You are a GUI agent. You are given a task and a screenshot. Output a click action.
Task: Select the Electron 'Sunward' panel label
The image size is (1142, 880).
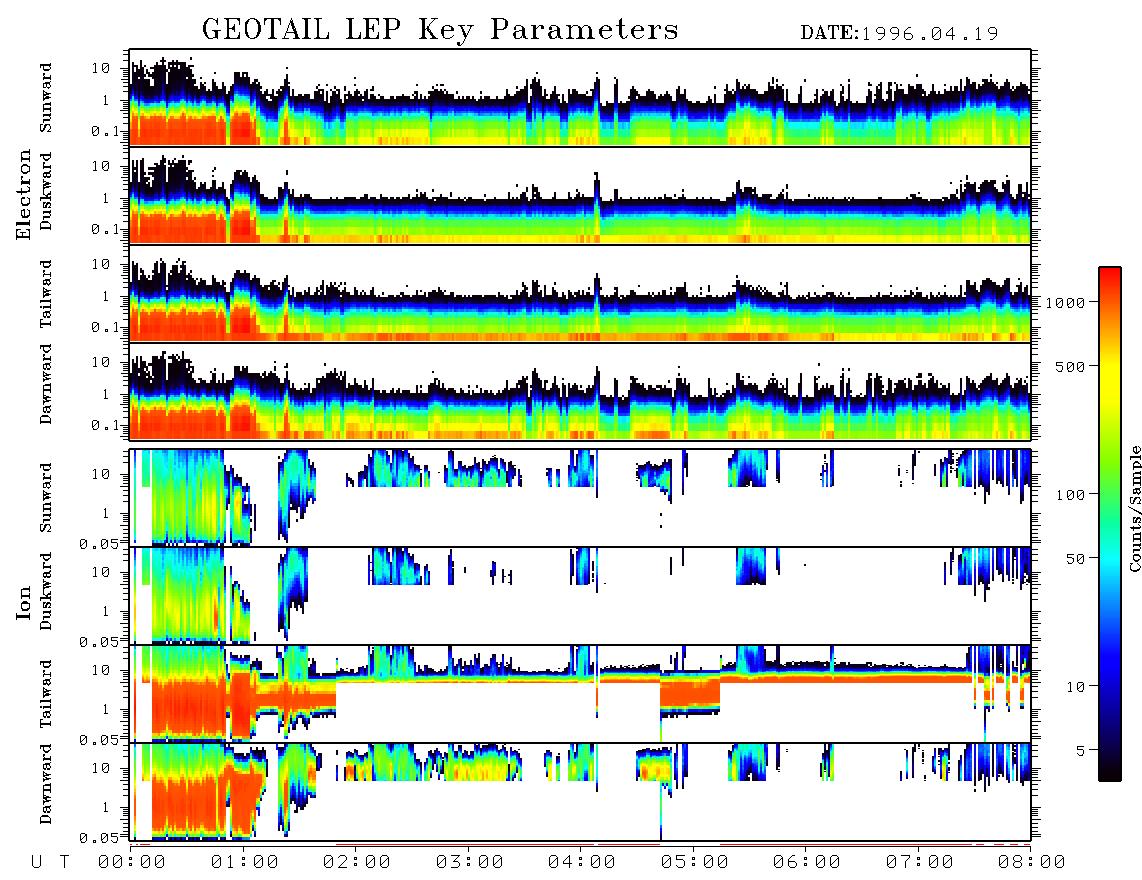(46, 98)
